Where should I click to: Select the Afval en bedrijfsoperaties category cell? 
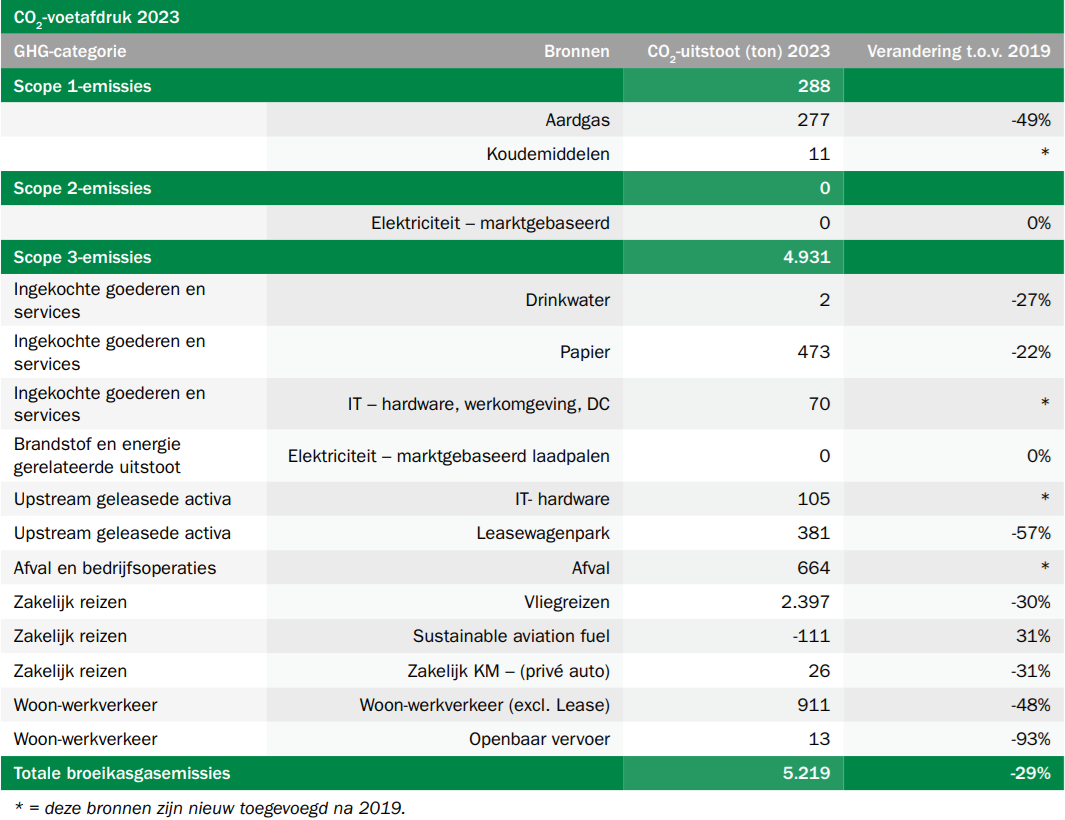click(x=115, y=568)
